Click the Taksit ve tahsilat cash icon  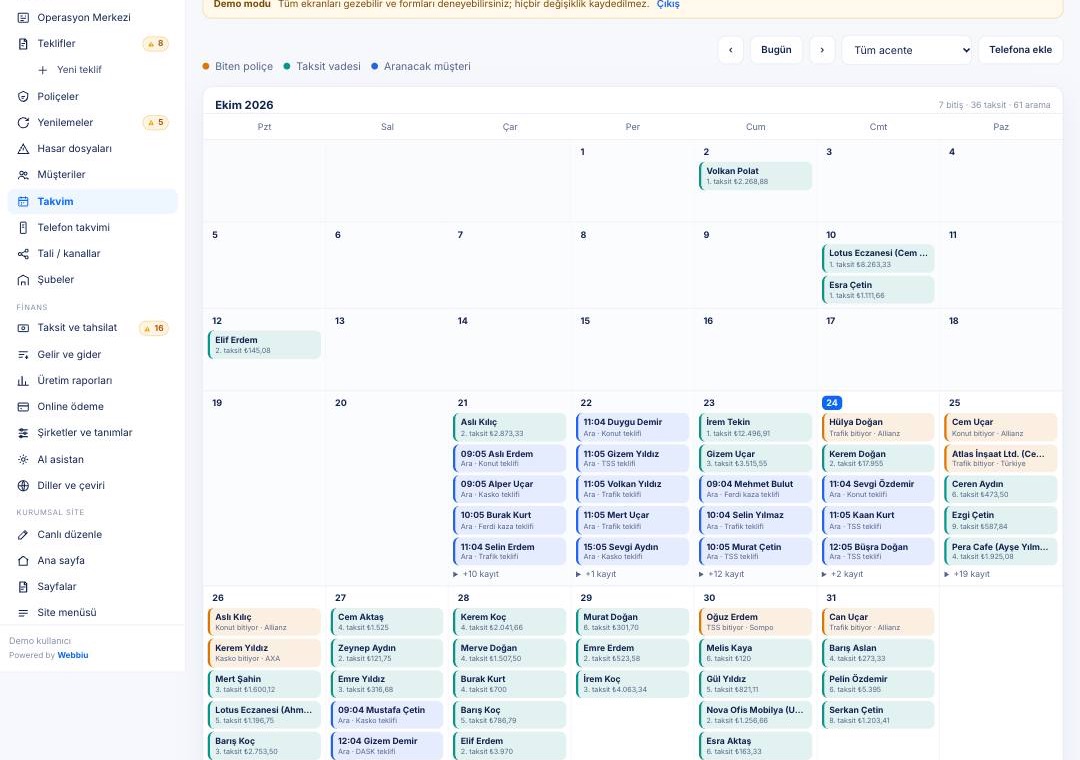pyautogui.click(x=23, y=328)
